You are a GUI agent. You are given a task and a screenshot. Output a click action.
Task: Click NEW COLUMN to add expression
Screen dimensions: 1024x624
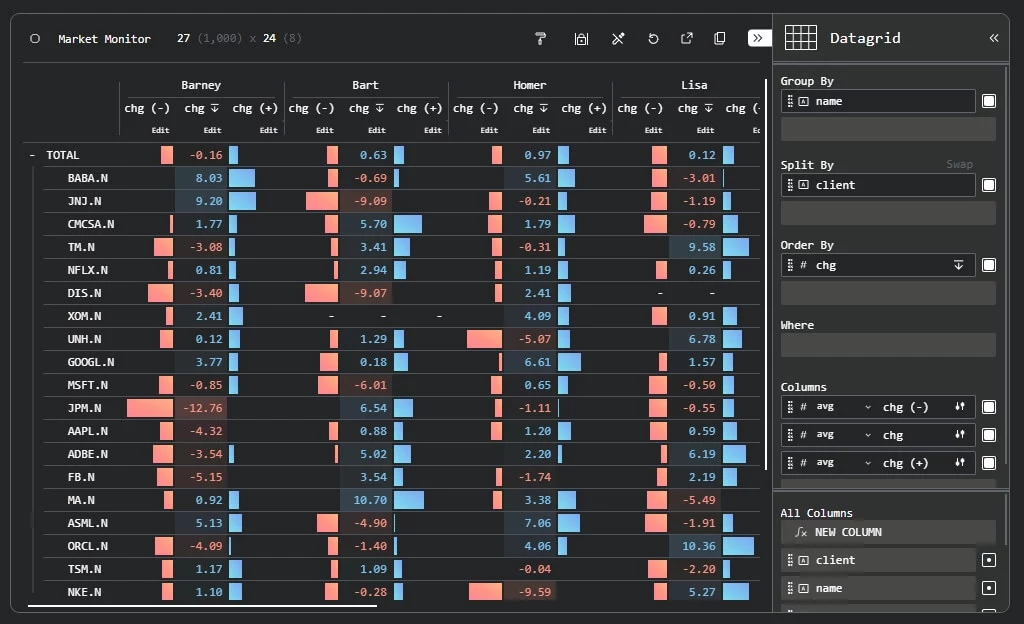pos(847,532)
